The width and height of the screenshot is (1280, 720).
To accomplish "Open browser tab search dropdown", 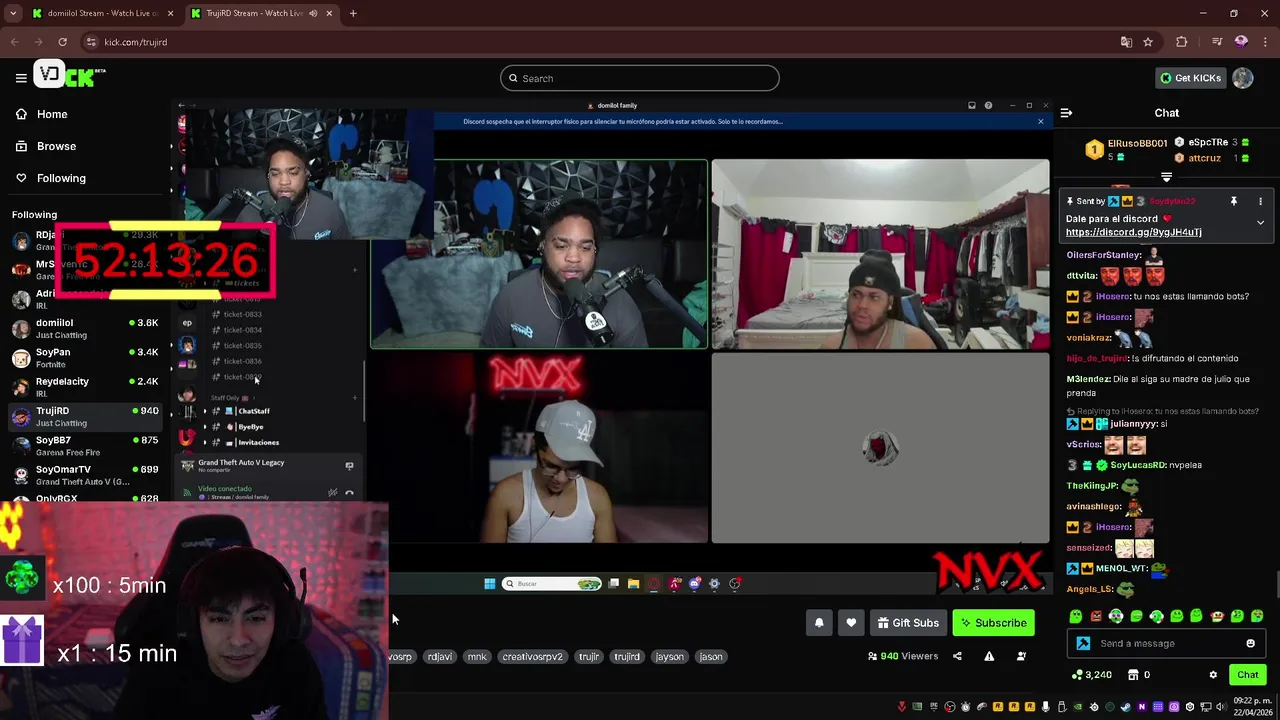I will (x=13, y=13).
